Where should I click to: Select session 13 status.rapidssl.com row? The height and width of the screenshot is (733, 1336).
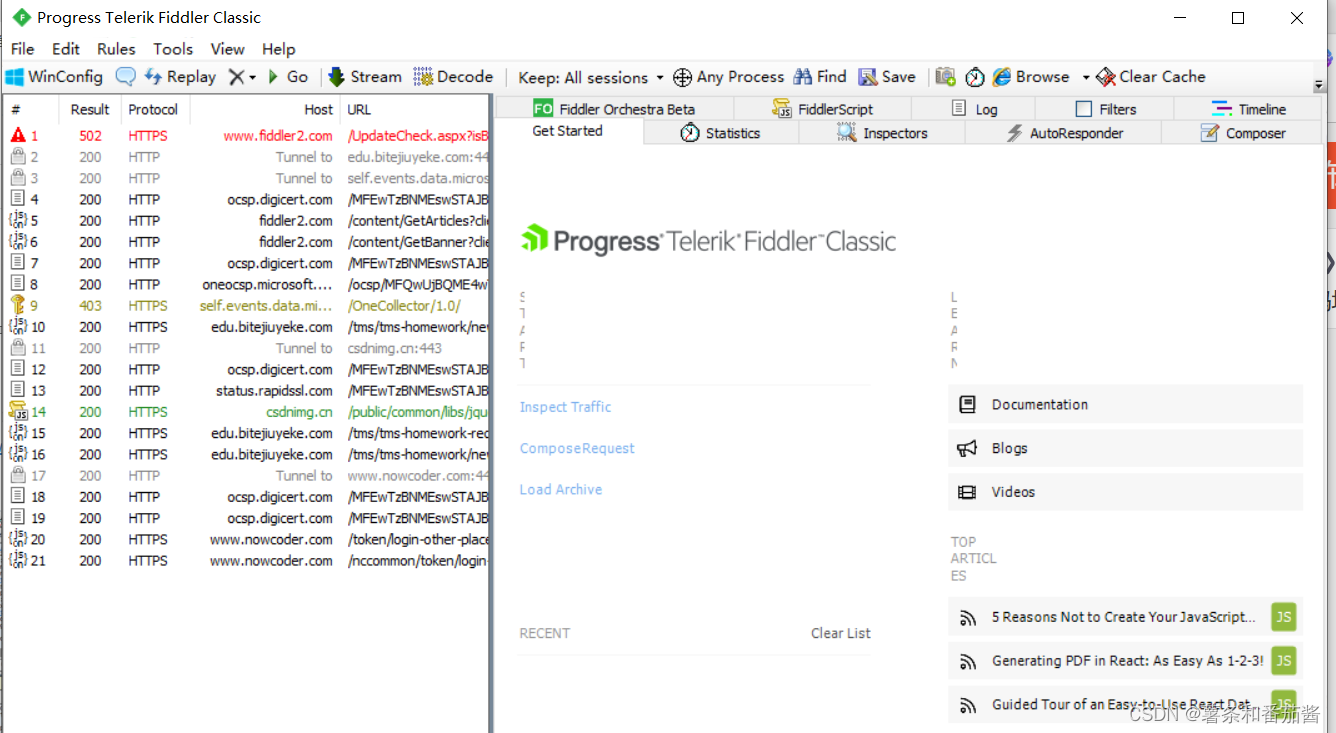[246, 391]
